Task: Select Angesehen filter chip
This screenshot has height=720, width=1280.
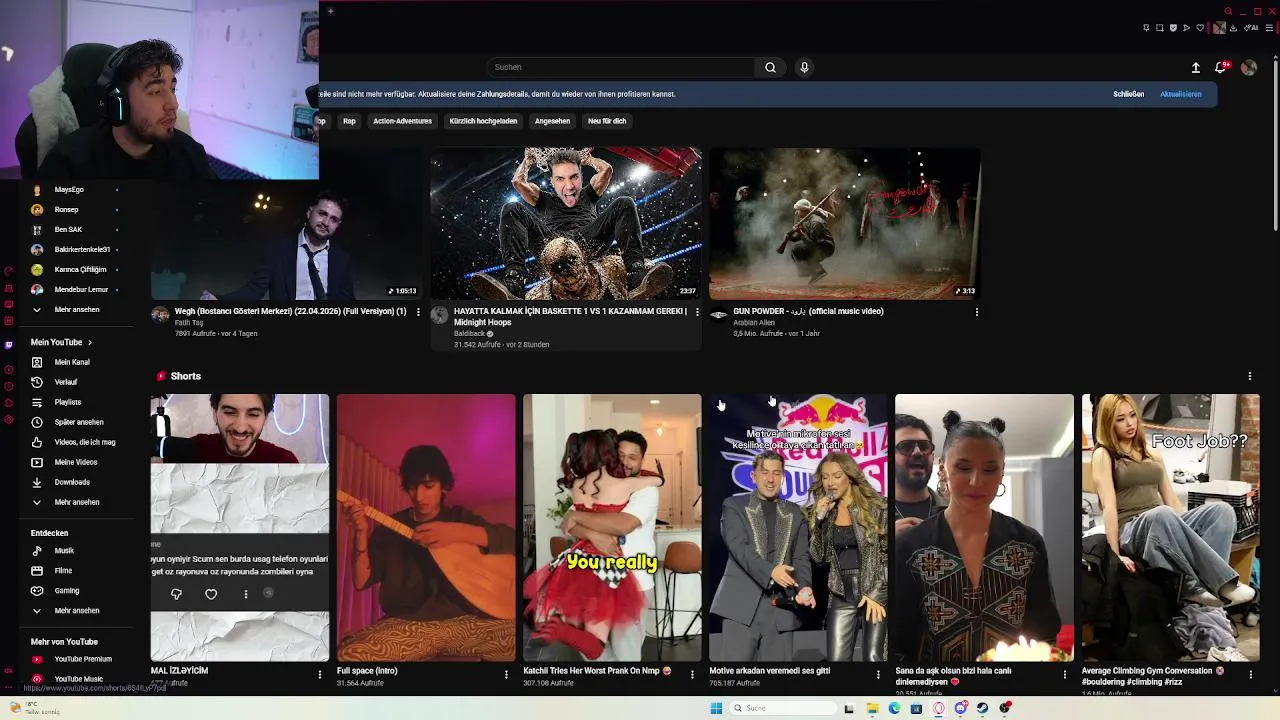Action: (x=552, y=121)
